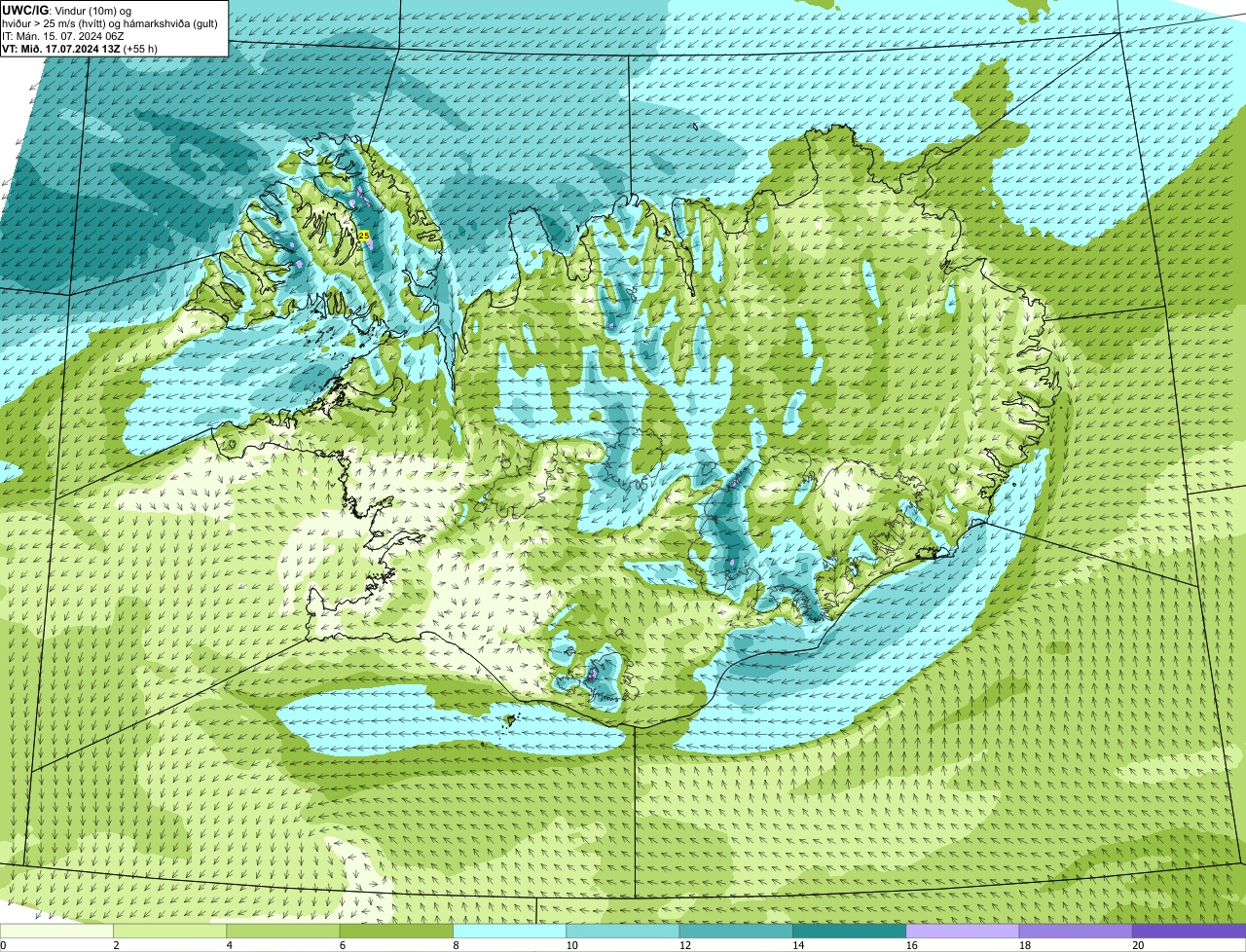Viewport: 1246px width, 952px height.
Task: Select the 14–16 m/s dark teal swatch
Action: (850, 931)
